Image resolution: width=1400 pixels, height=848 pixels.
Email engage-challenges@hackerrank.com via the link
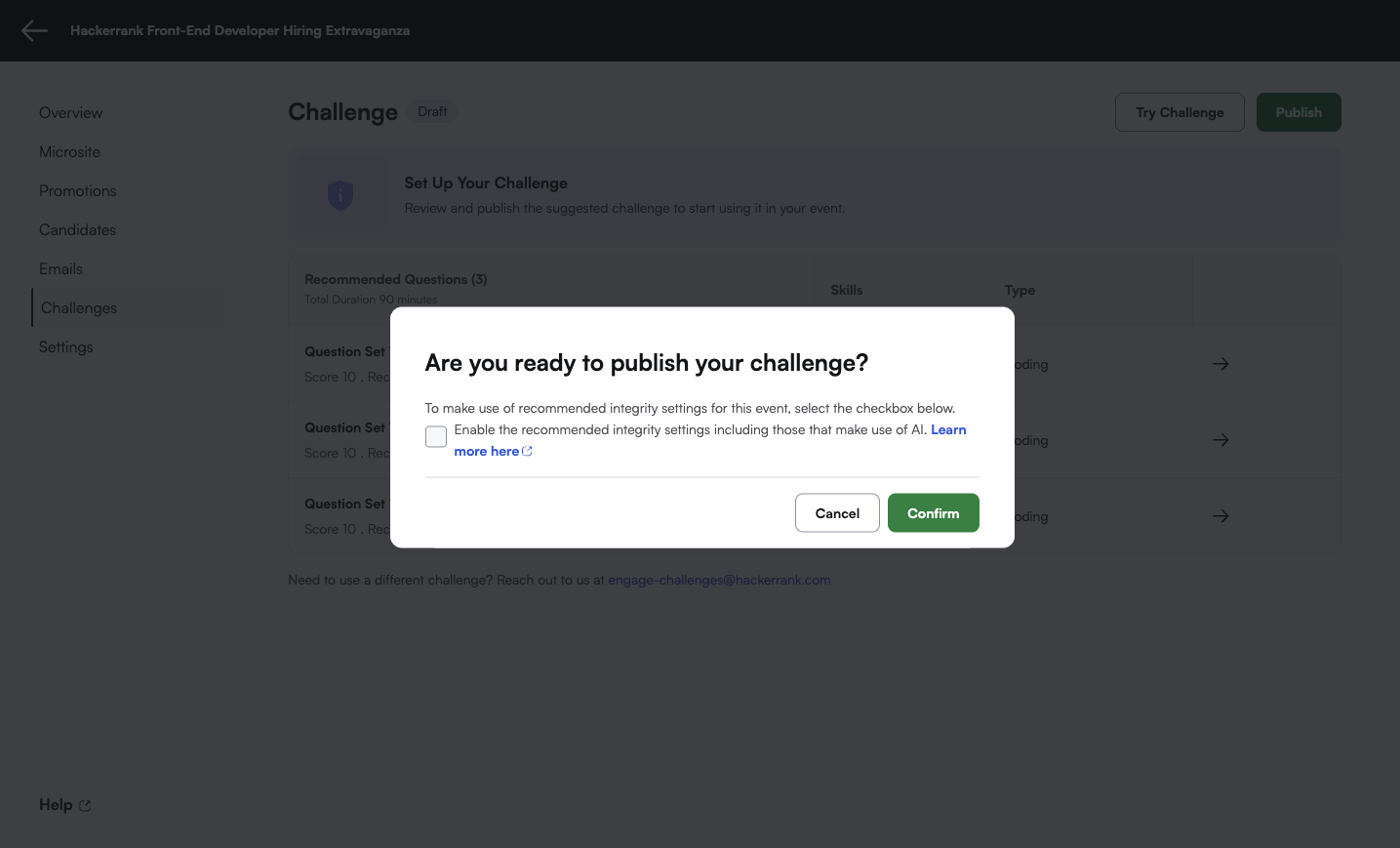(x=719, y=581)
